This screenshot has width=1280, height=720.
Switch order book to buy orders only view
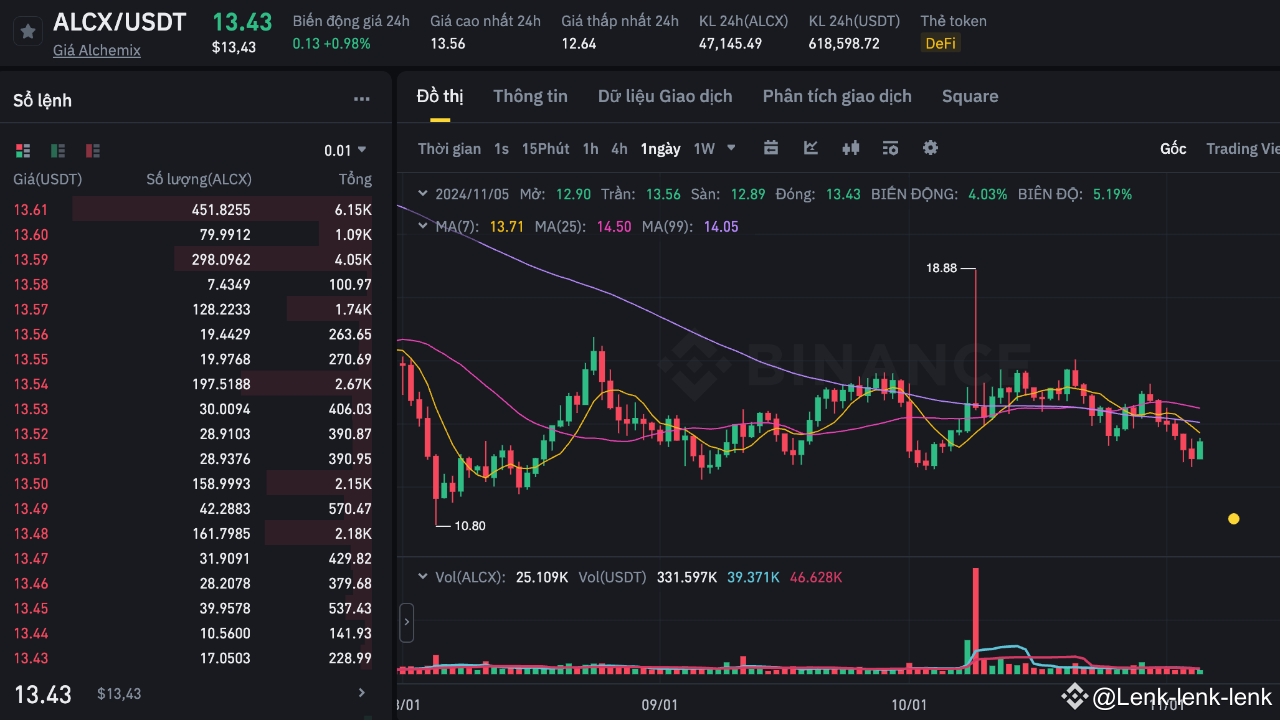pos(57,149)
